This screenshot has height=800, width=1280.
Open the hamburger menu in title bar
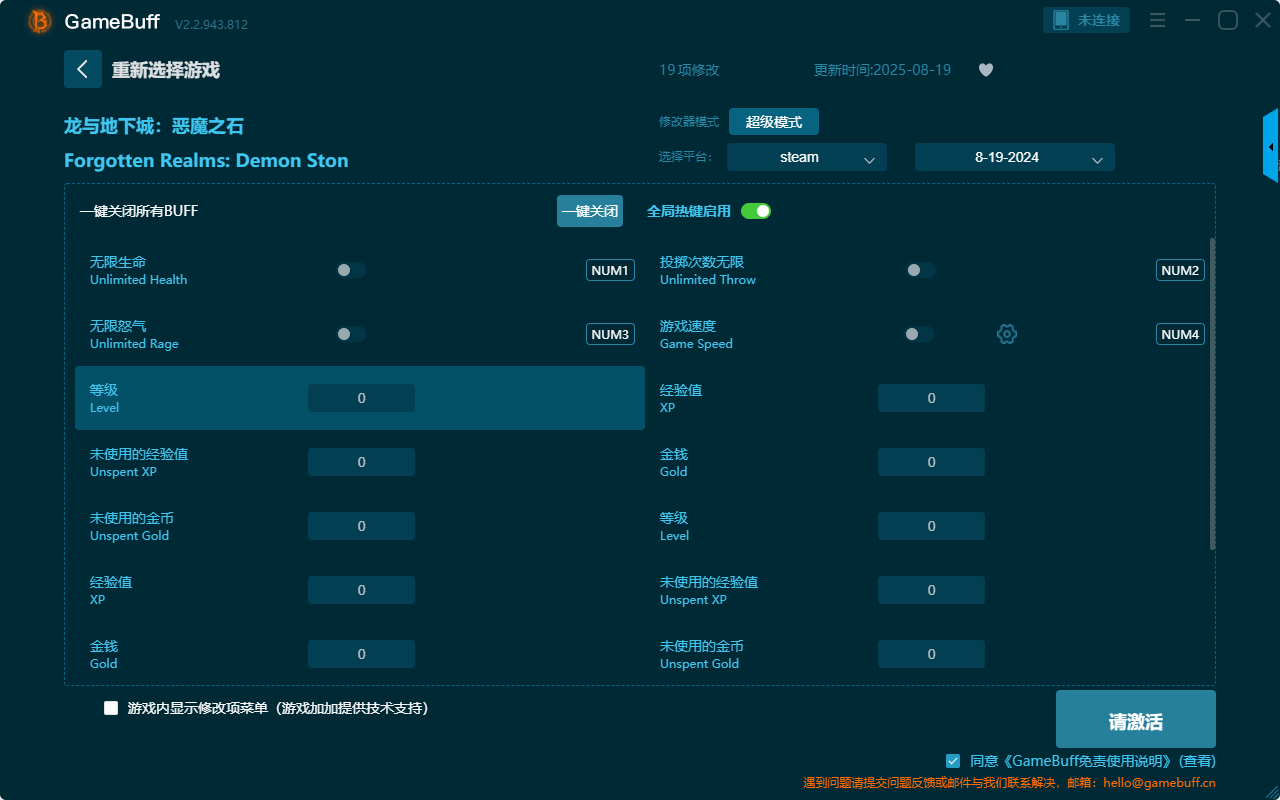coord(1157,20)
